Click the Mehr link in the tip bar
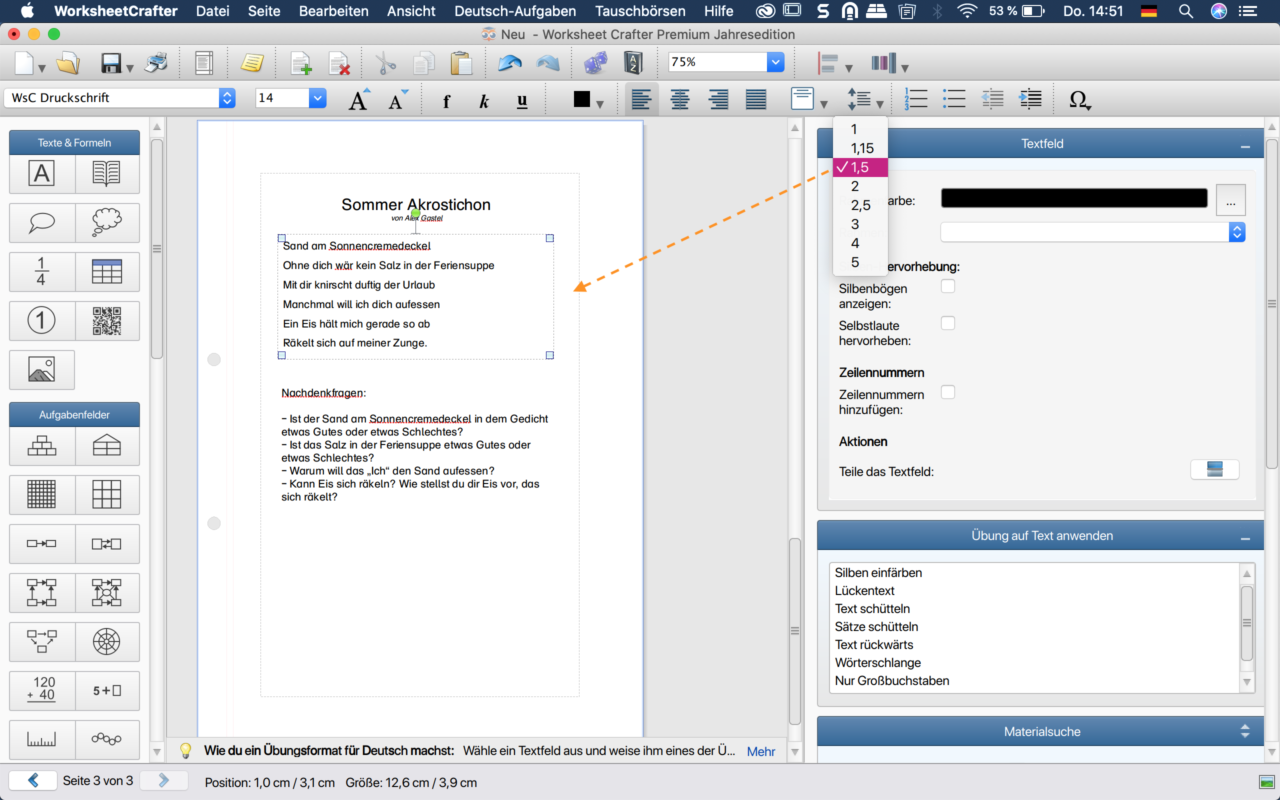1280x800 pixels. pyautogui.click(x=761, y=751)
